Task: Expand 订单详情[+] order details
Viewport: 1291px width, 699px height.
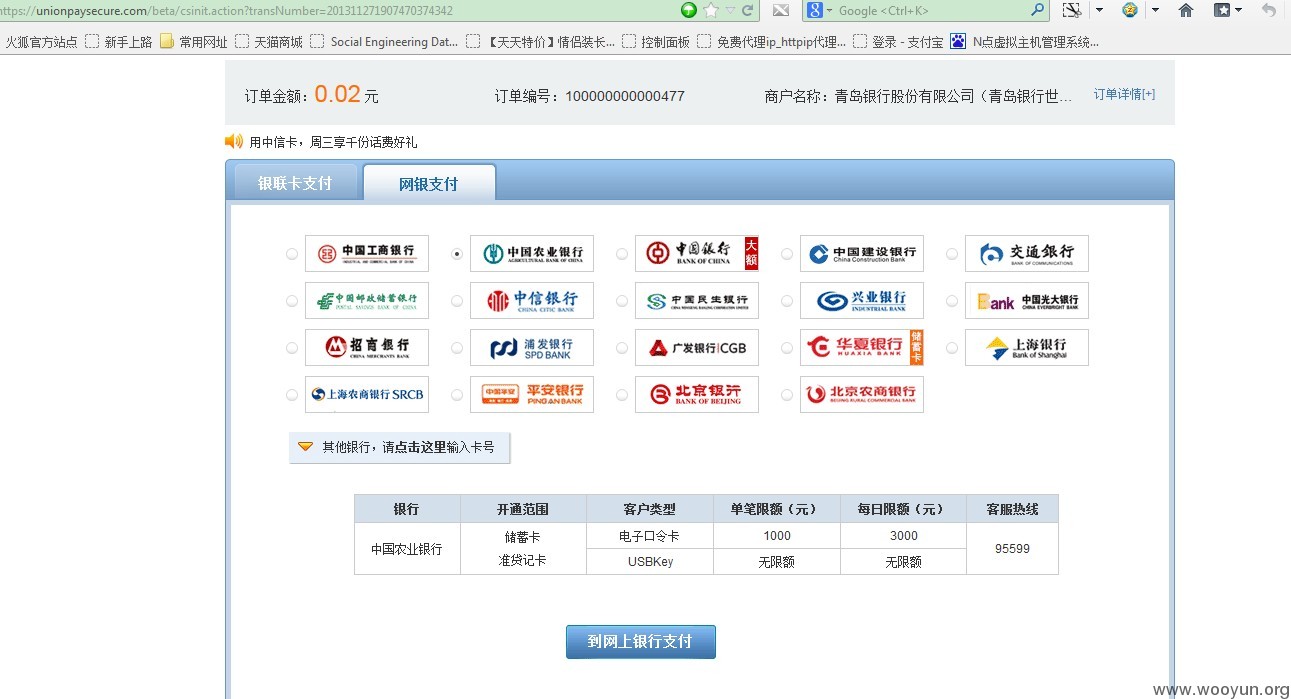Action: 1124,94
